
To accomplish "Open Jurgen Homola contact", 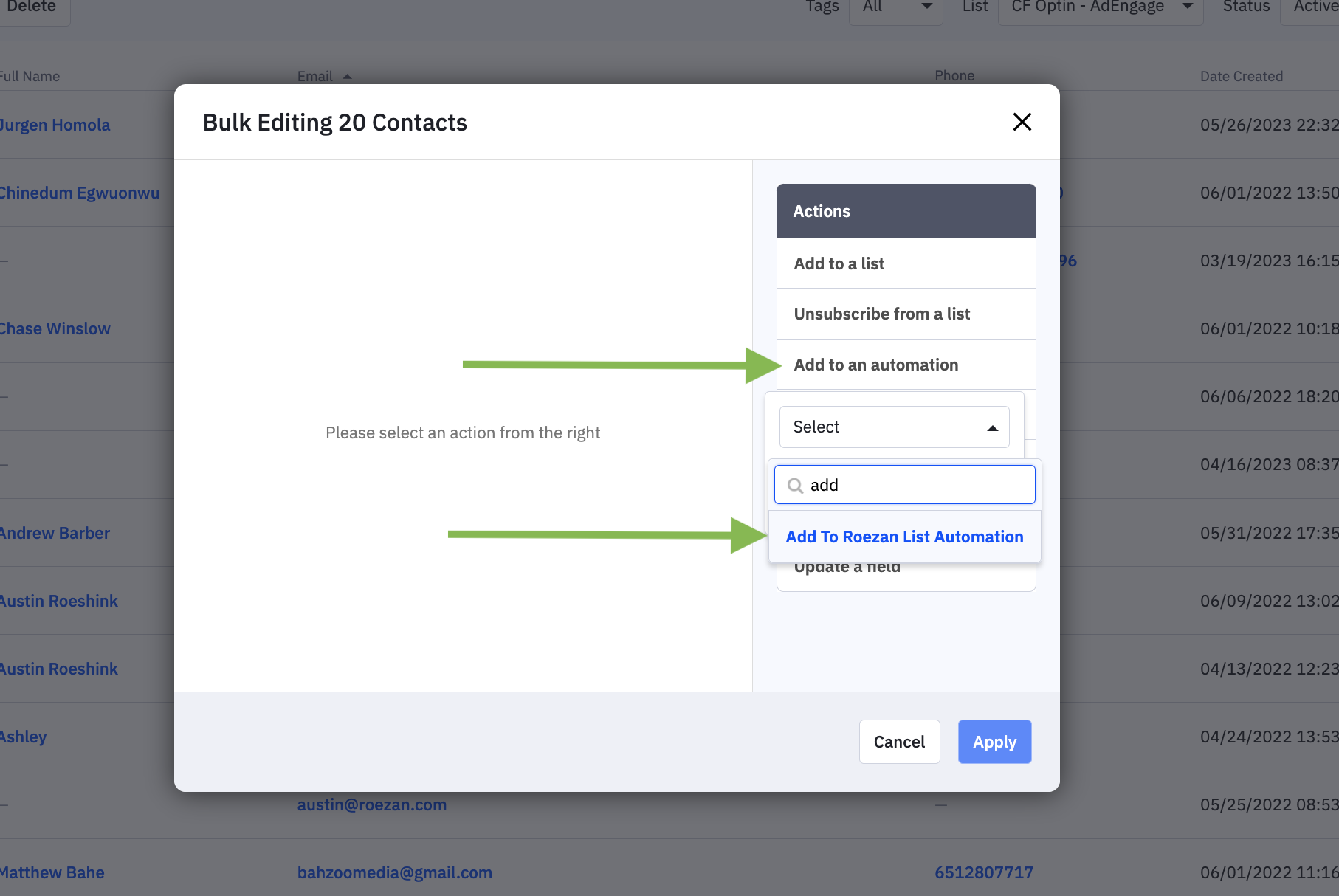I will [55, 125].
